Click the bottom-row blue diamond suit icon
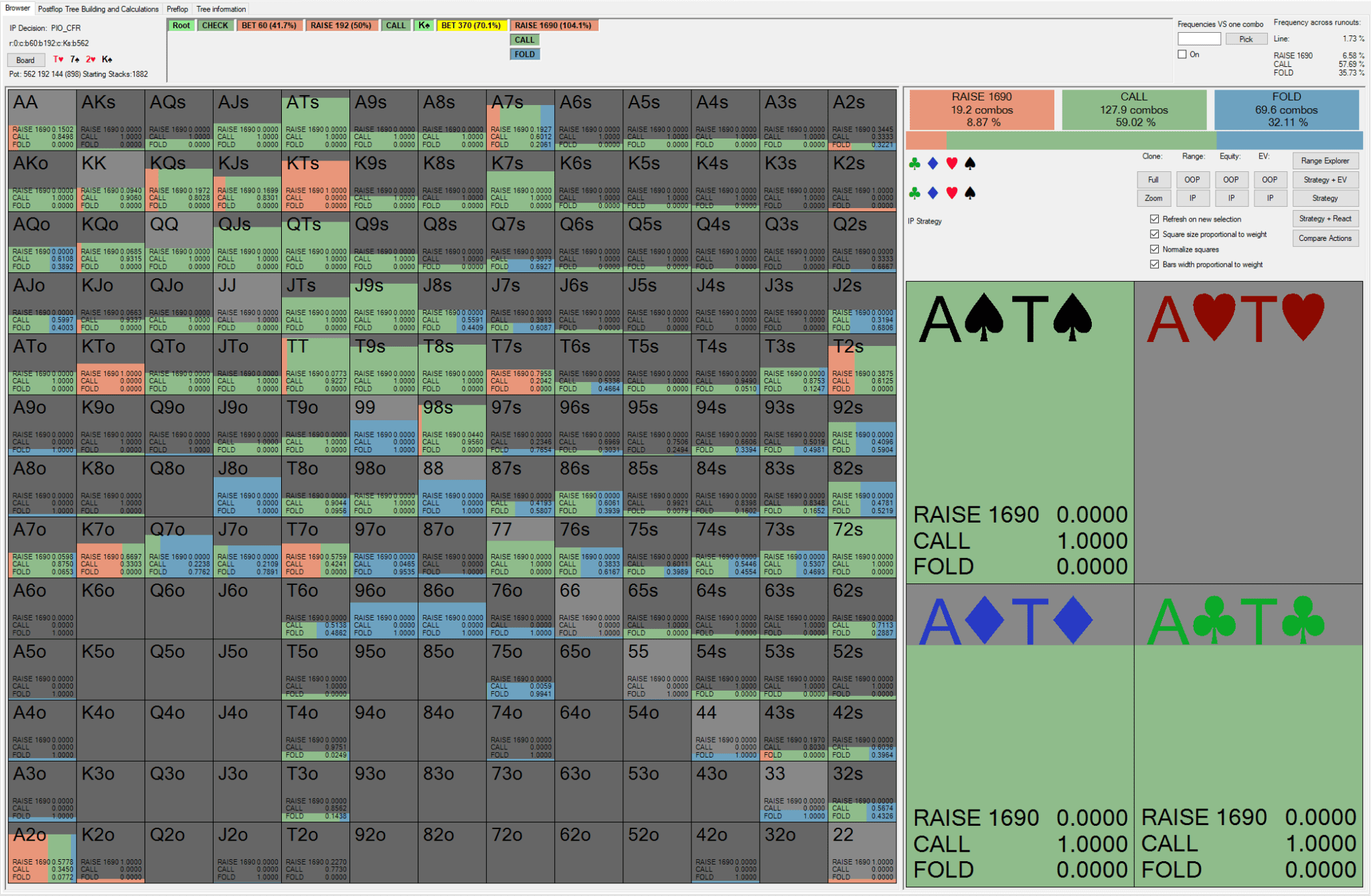Screen dimensions: 1371x896 coord(933,193)
